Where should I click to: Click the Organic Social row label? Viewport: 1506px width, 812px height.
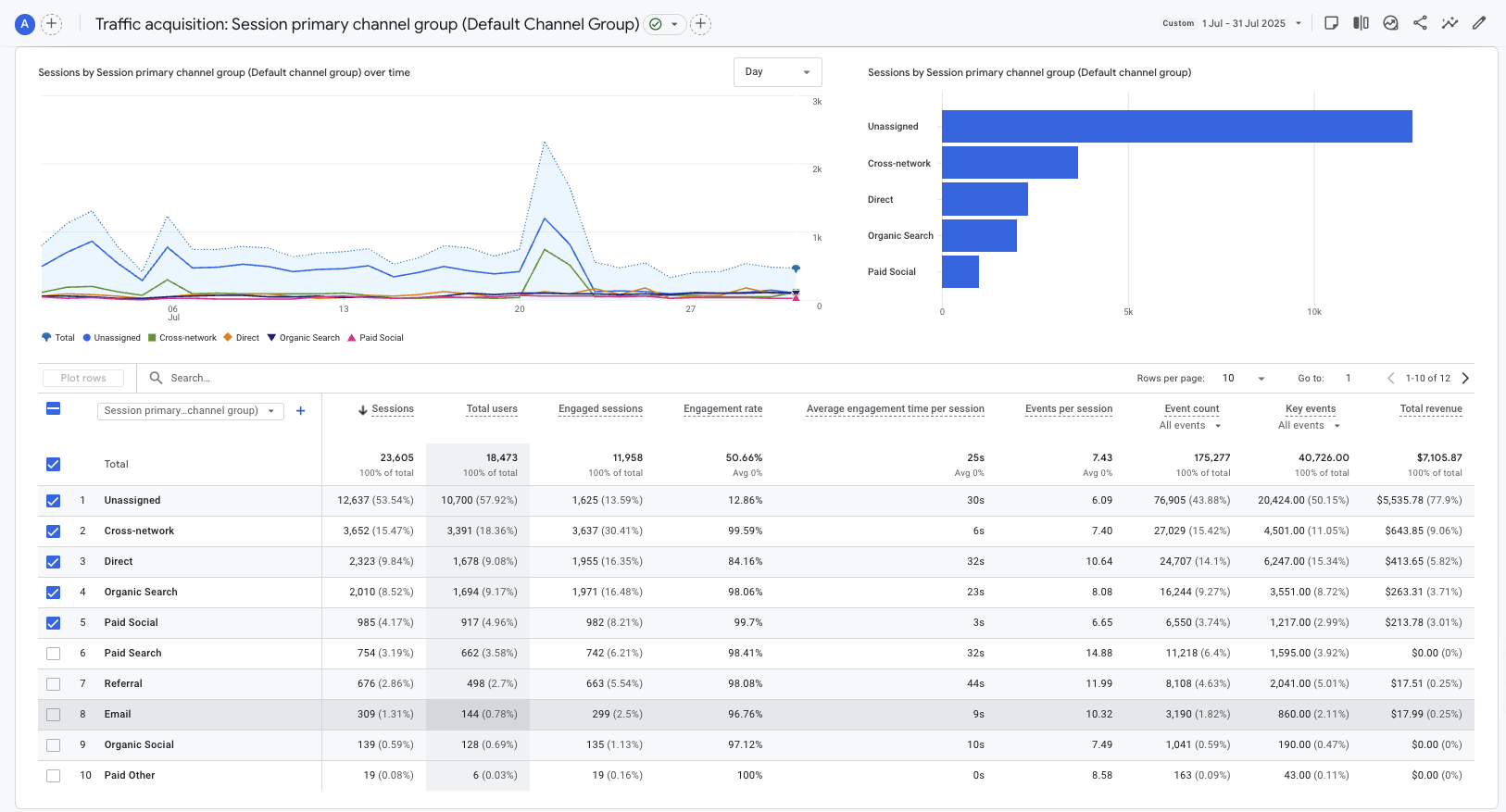click(x=139, y=745)
